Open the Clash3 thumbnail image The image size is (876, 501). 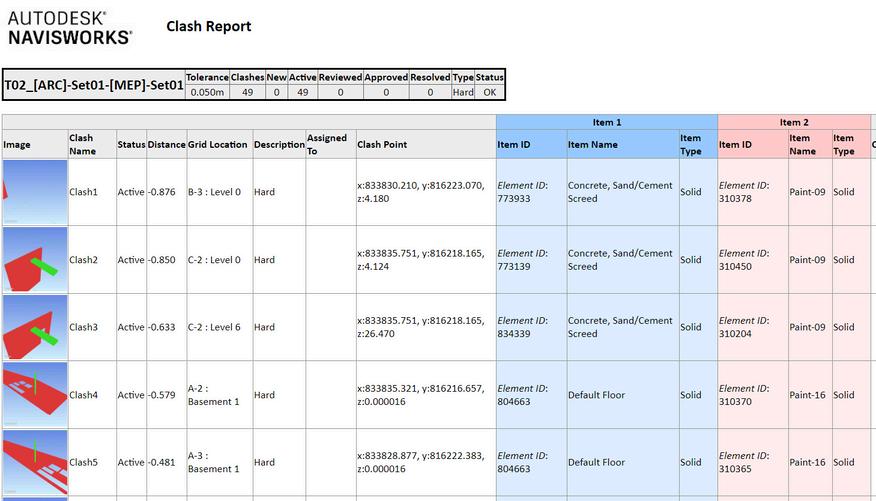click(x=35, y=327)
